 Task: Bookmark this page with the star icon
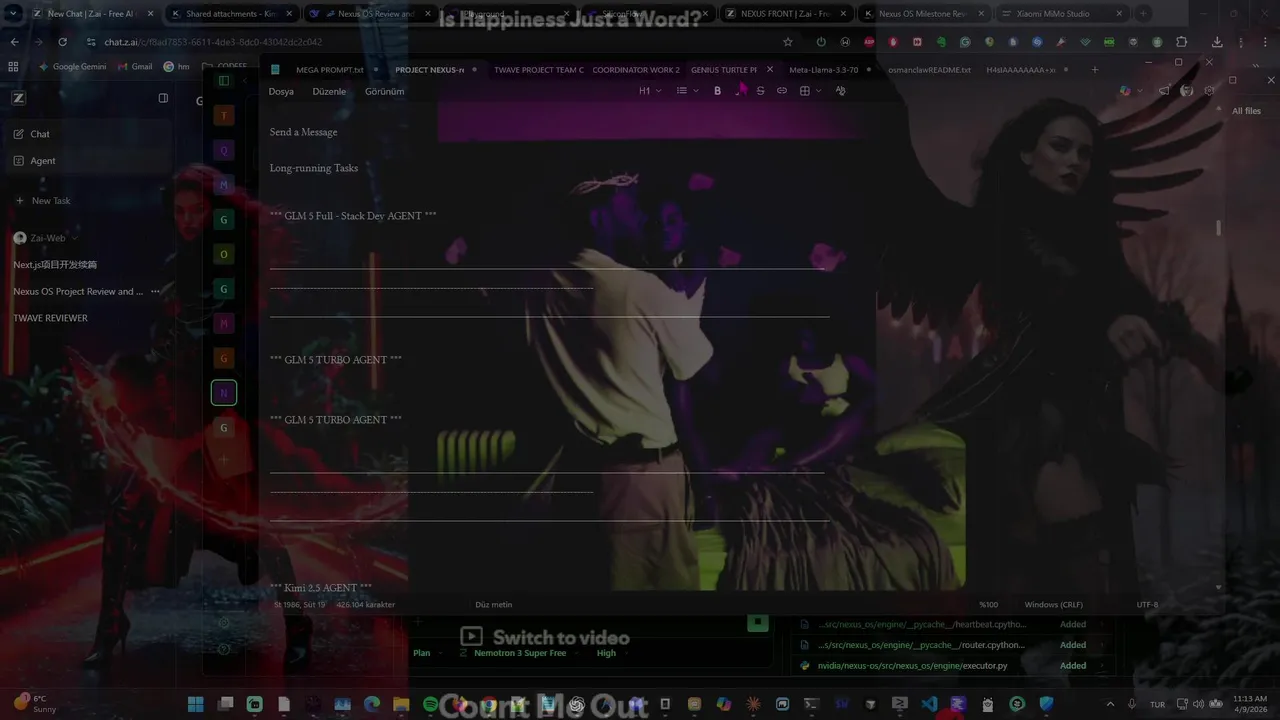point(788,42)
